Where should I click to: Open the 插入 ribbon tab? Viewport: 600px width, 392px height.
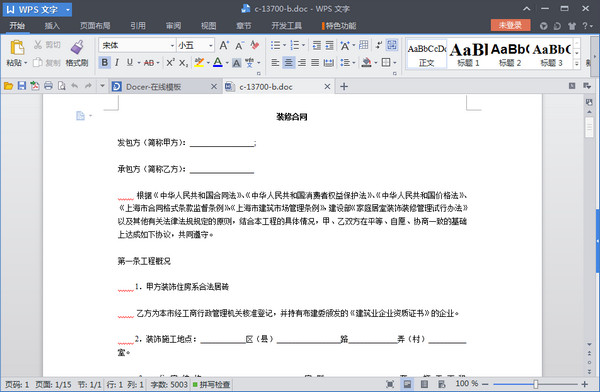tap(52, 26)
